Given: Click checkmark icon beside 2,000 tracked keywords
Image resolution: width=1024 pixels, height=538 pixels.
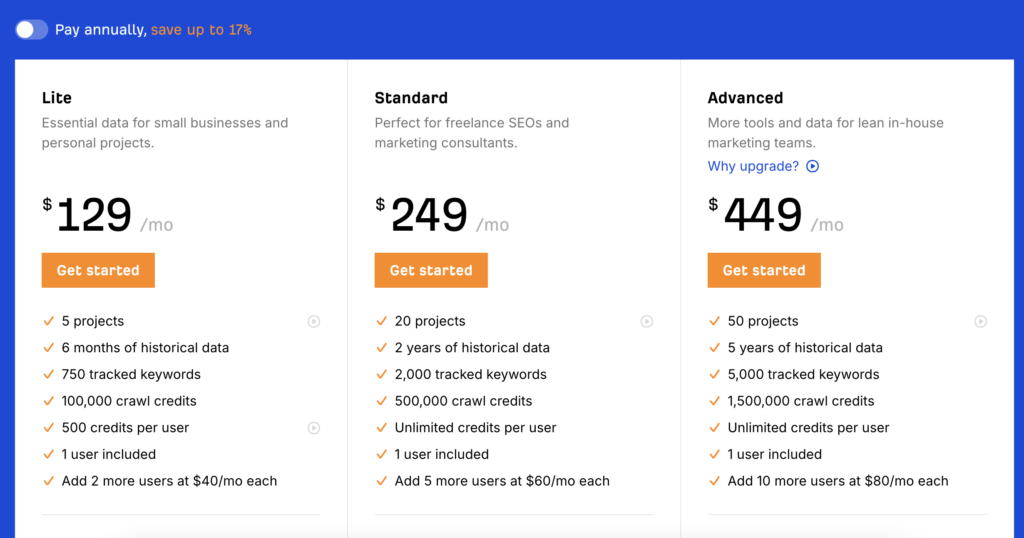Looking at the screenshot, I should point(381,374).
